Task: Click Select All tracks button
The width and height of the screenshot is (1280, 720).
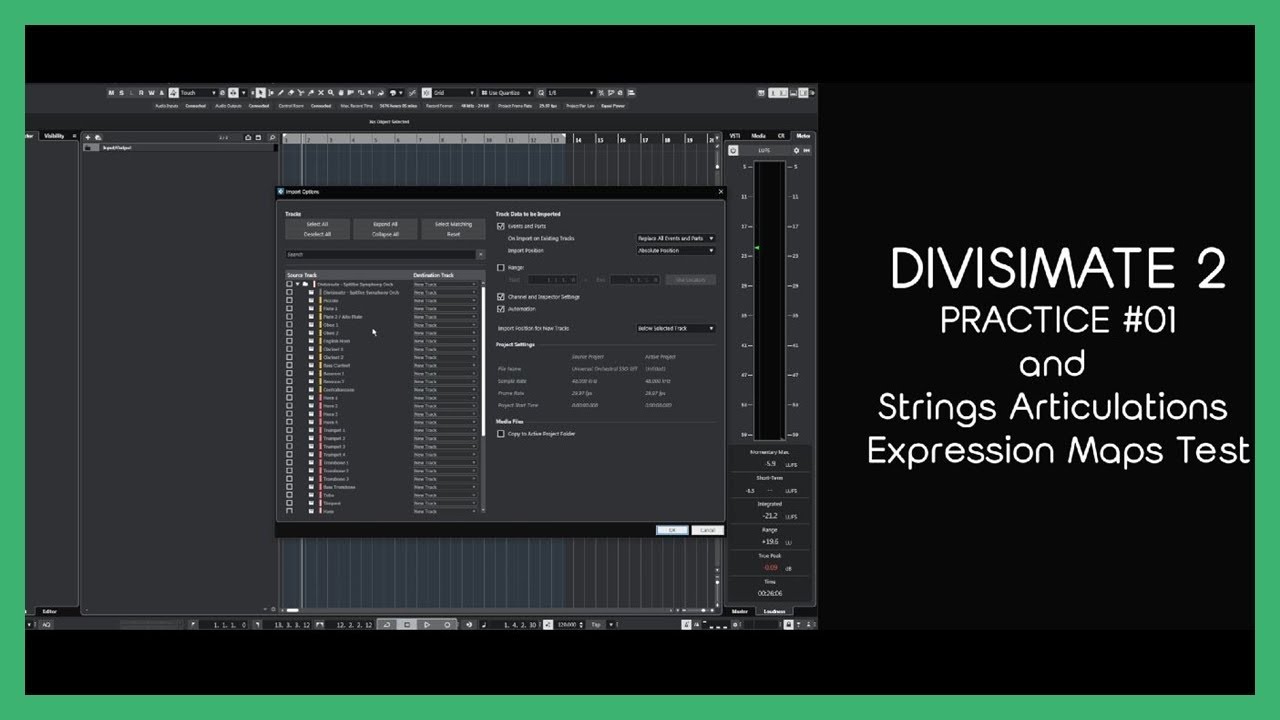Action: [x=317, y=224]
